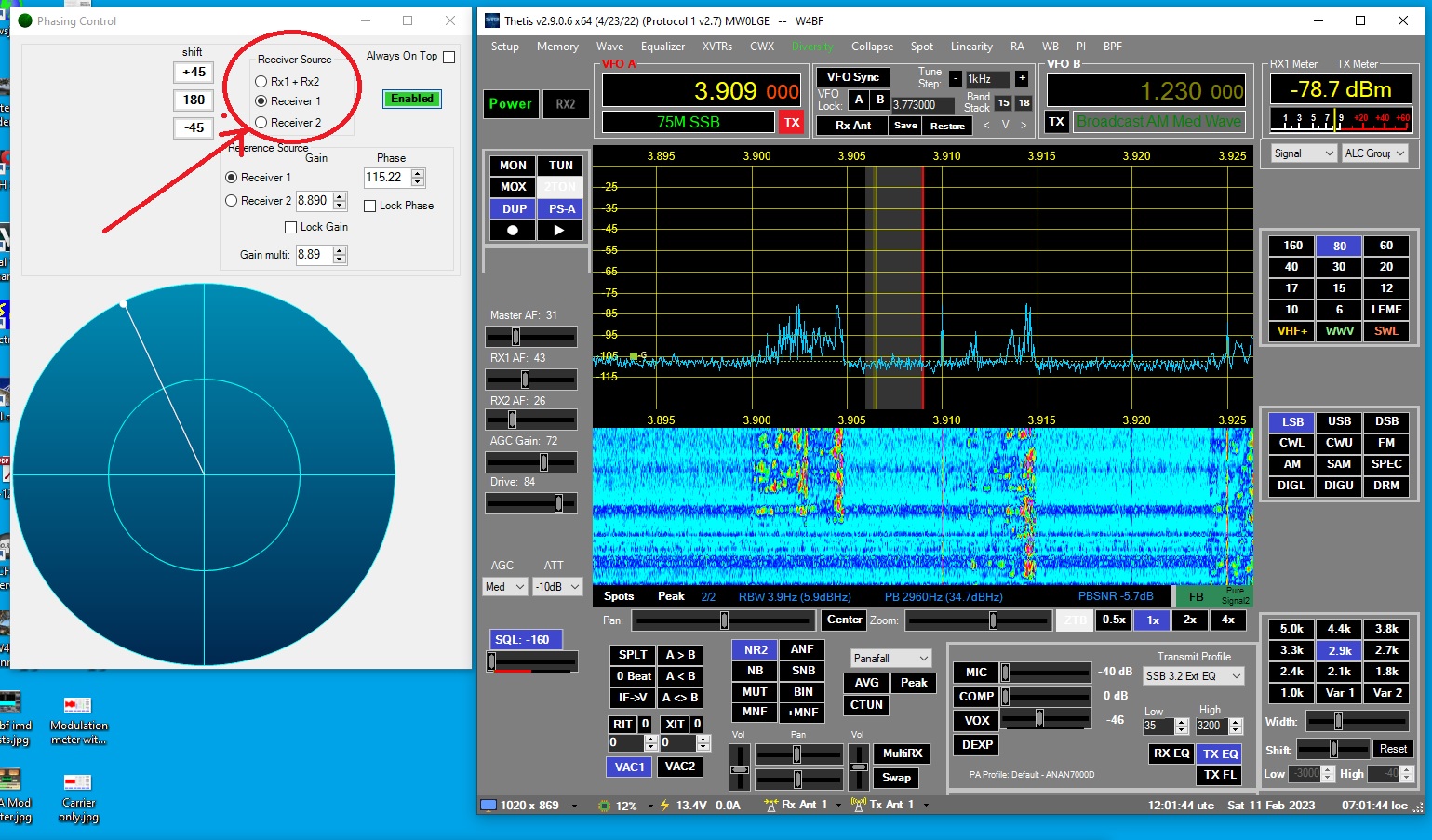Click the Power button
Image resolution: width=1432 pixels, height=840 pixels.
point(511,104)
